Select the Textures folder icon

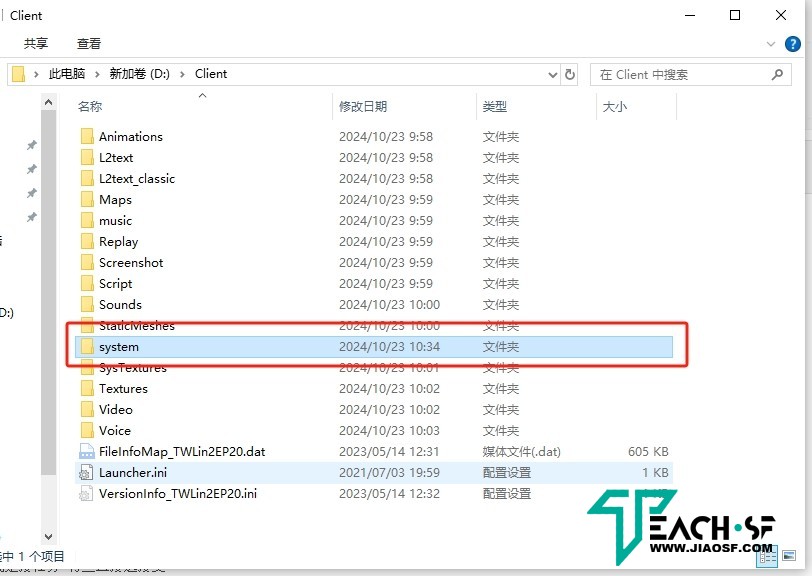coord(87,388)
